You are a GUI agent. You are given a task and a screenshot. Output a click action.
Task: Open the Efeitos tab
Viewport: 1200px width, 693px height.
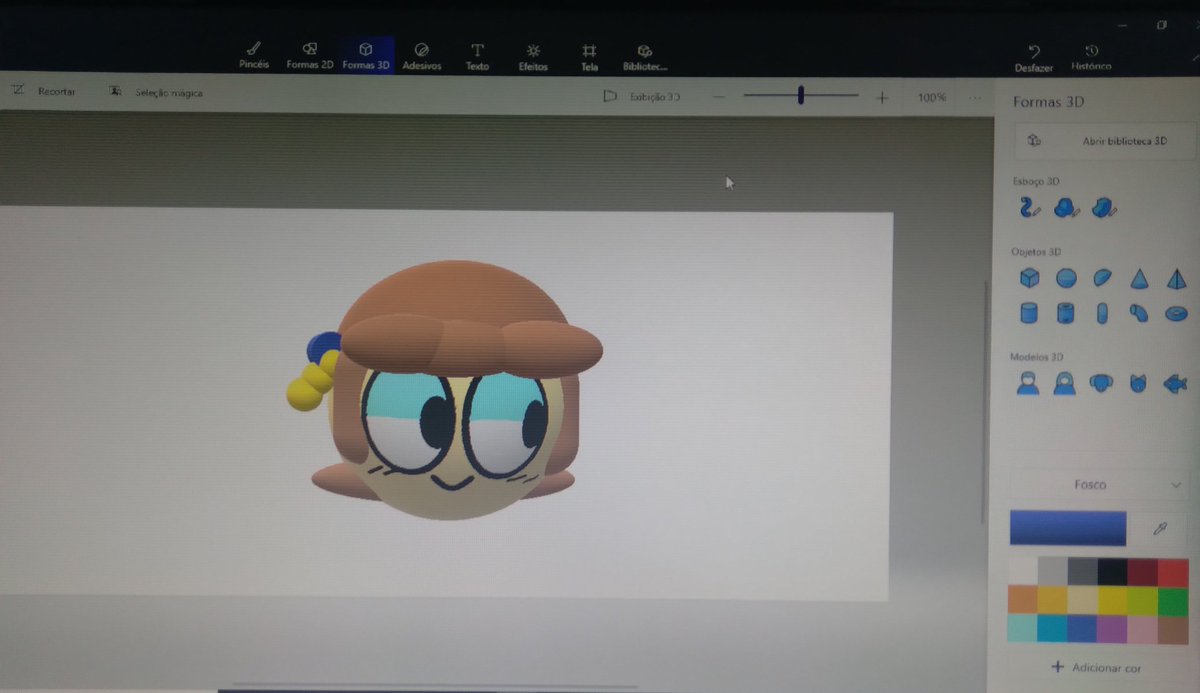click(533, 56)
